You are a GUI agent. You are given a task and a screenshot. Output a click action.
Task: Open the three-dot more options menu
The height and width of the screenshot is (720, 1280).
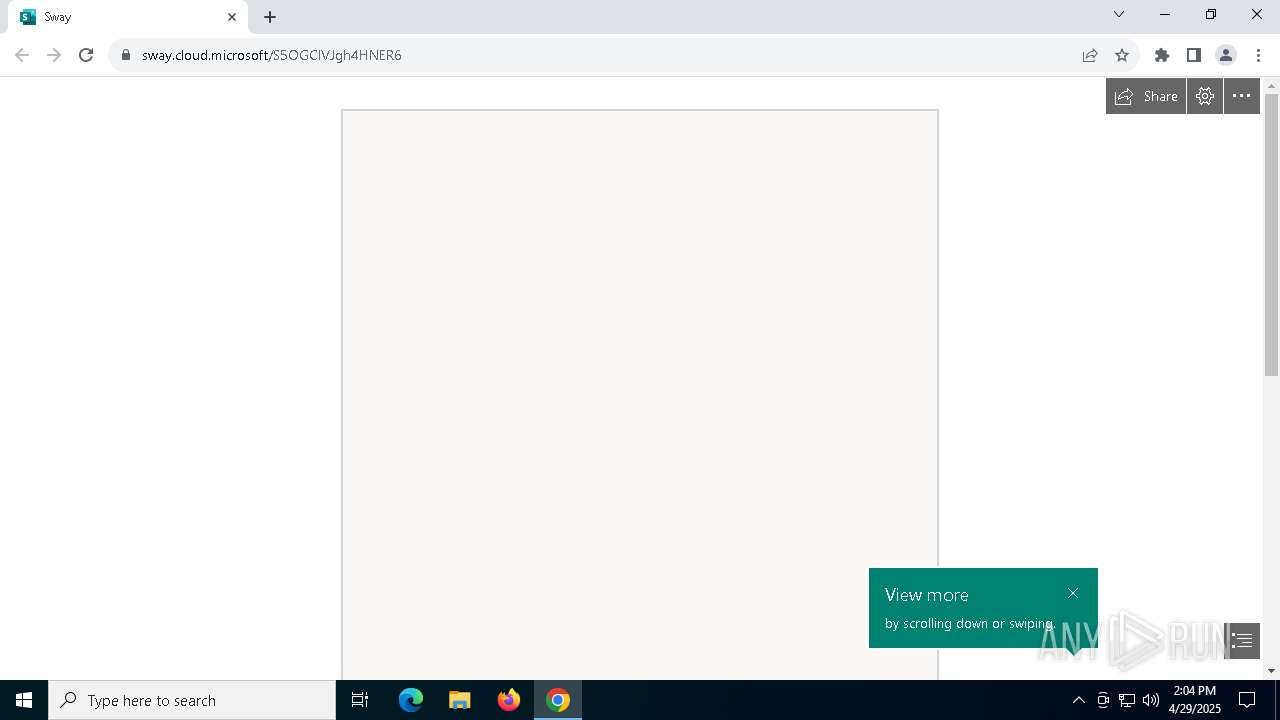(x=1242, y=96)
